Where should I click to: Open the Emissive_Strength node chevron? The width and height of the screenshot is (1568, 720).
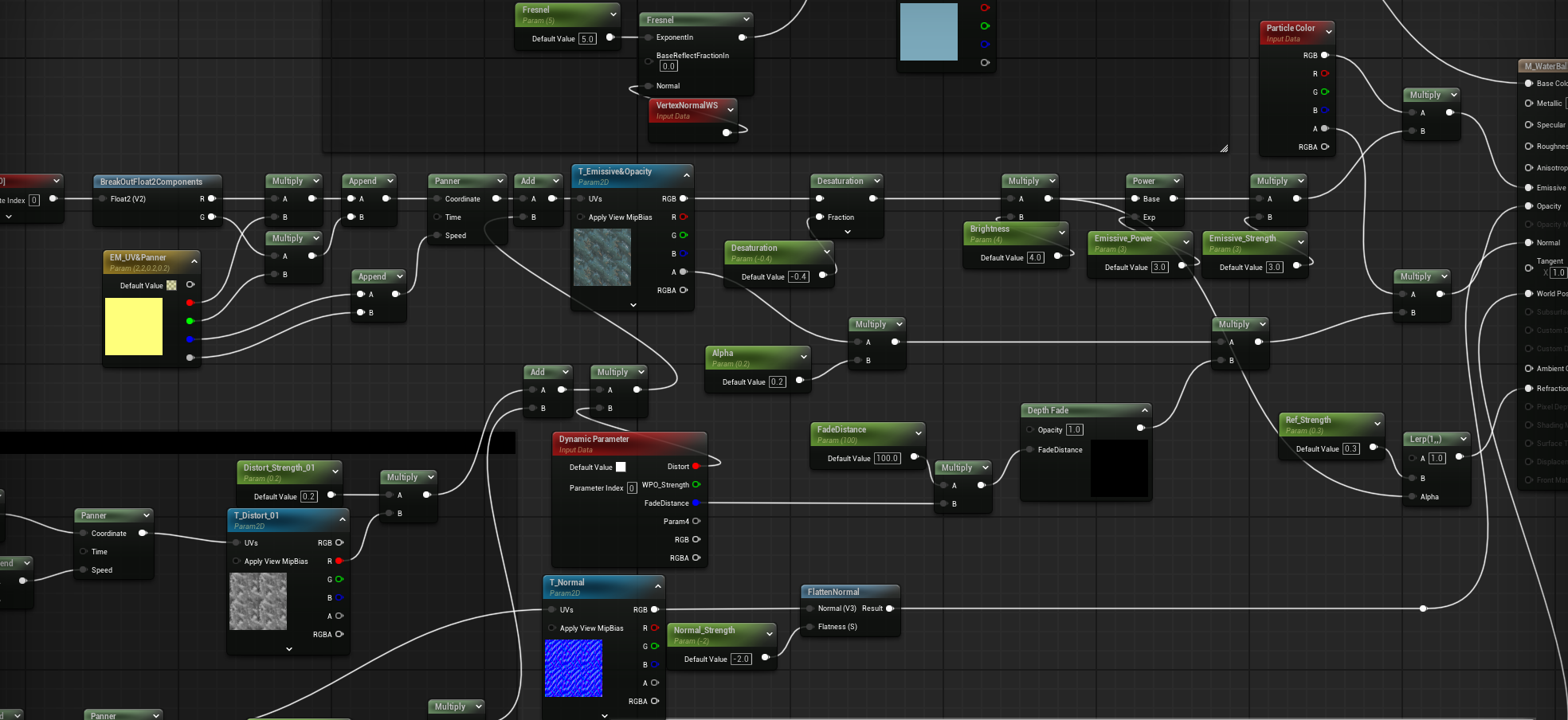1301,242
